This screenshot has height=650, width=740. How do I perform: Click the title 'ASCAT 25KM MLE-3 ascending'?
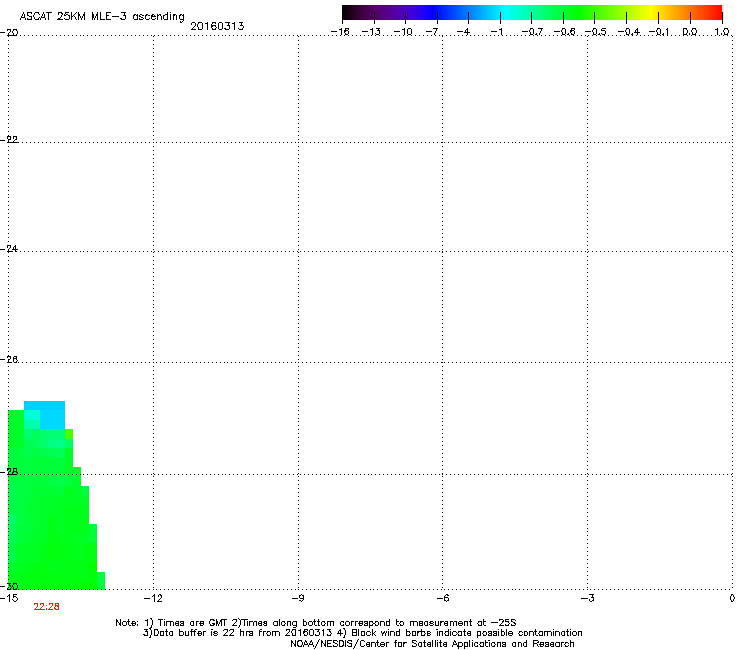[x=102, y=17]
